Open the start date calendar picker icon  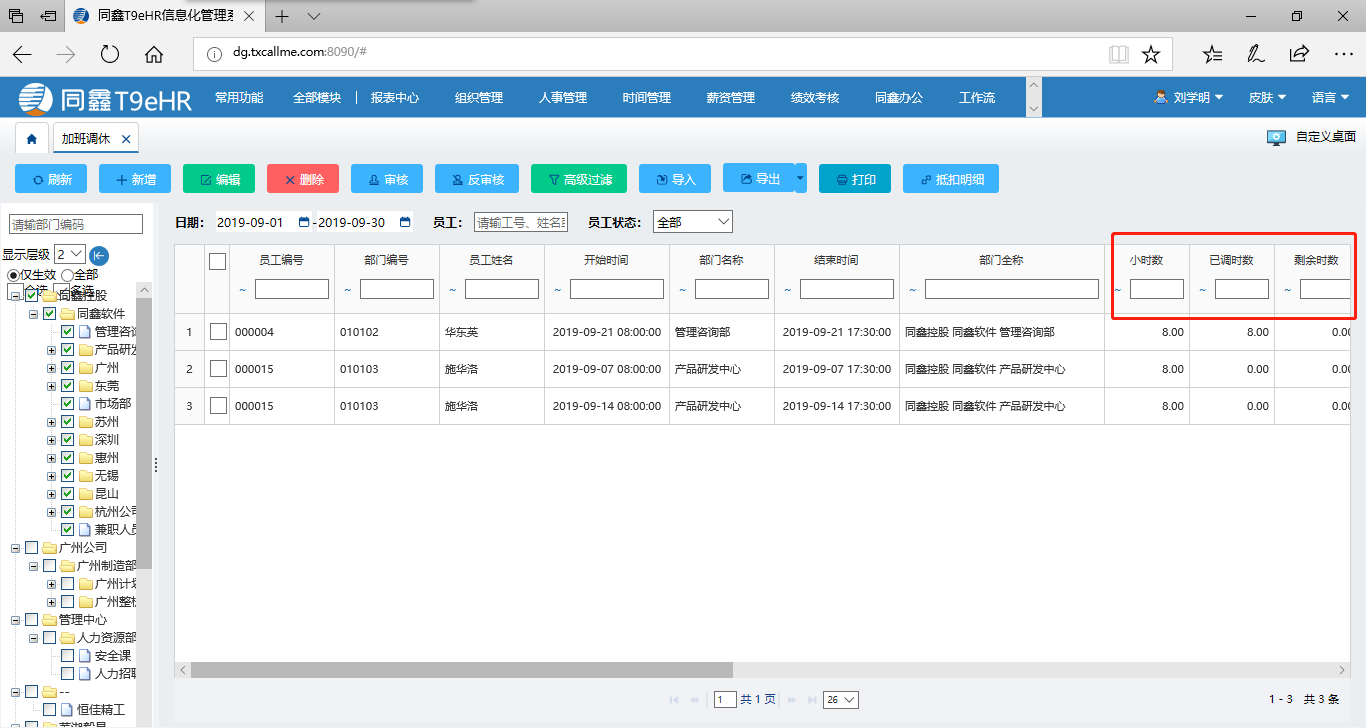point(304,222)
